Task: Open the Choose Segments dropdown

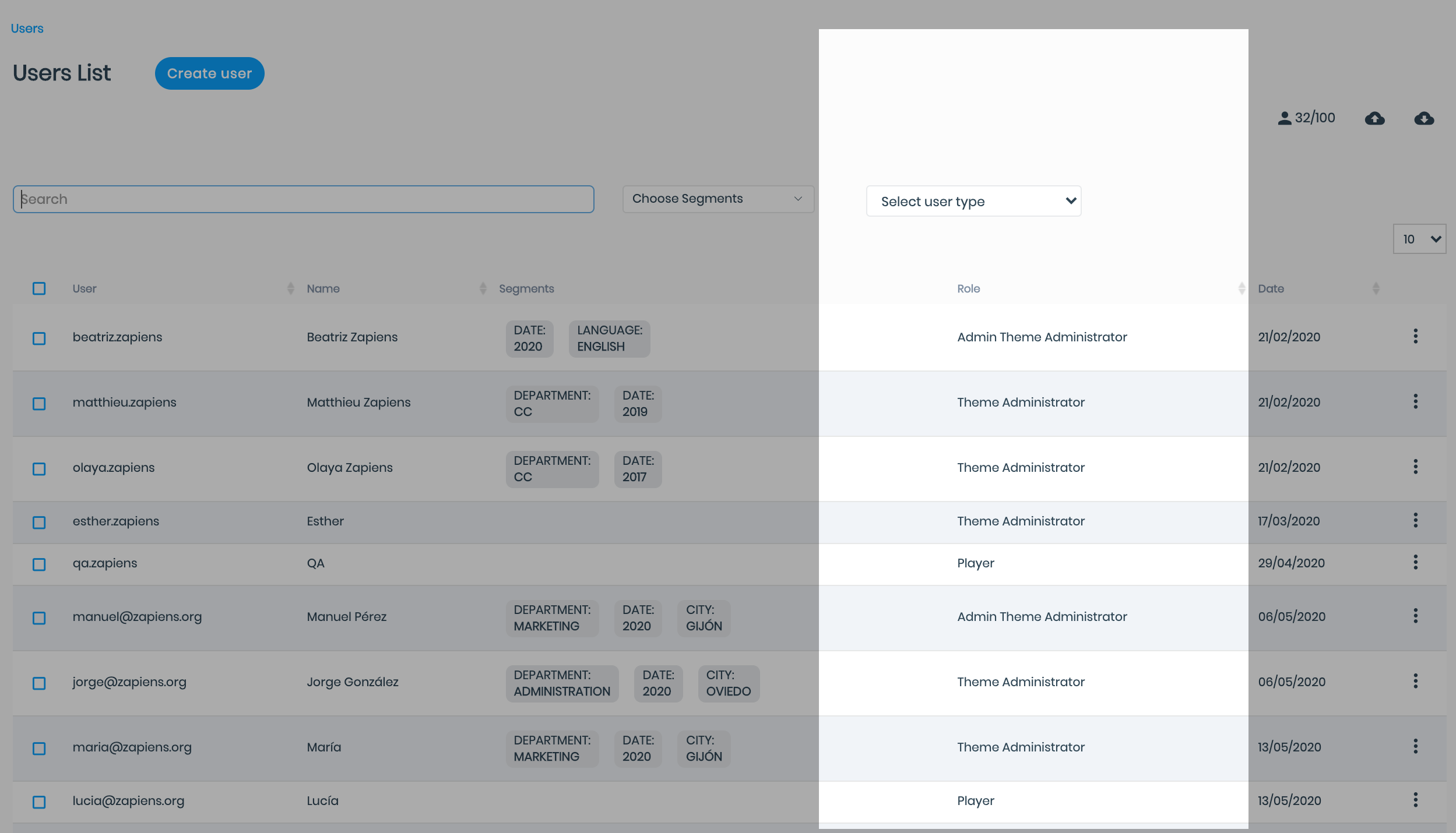Action: click(x=718, y=199)
